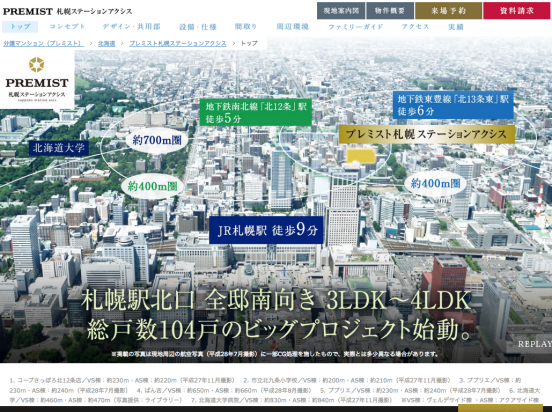Click the headline 札幌駅北口 全邸南向き 3LDK～4LDK
The height and width of the screenshot is (412, 552).
276,300
